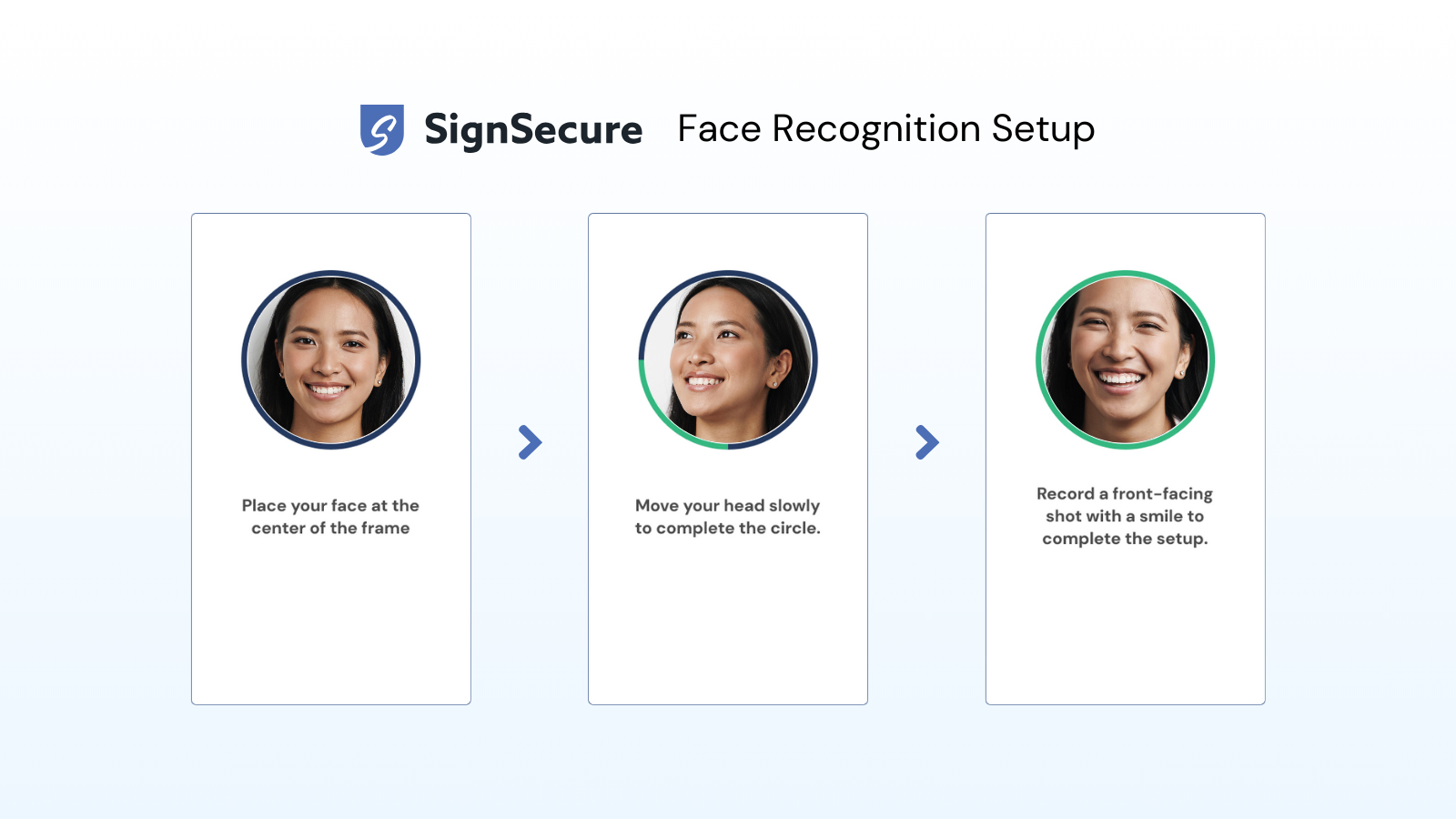Click the 'Move your head slowly' instruction text
The width and height of the screenshot is (1456, 819).
728,506
